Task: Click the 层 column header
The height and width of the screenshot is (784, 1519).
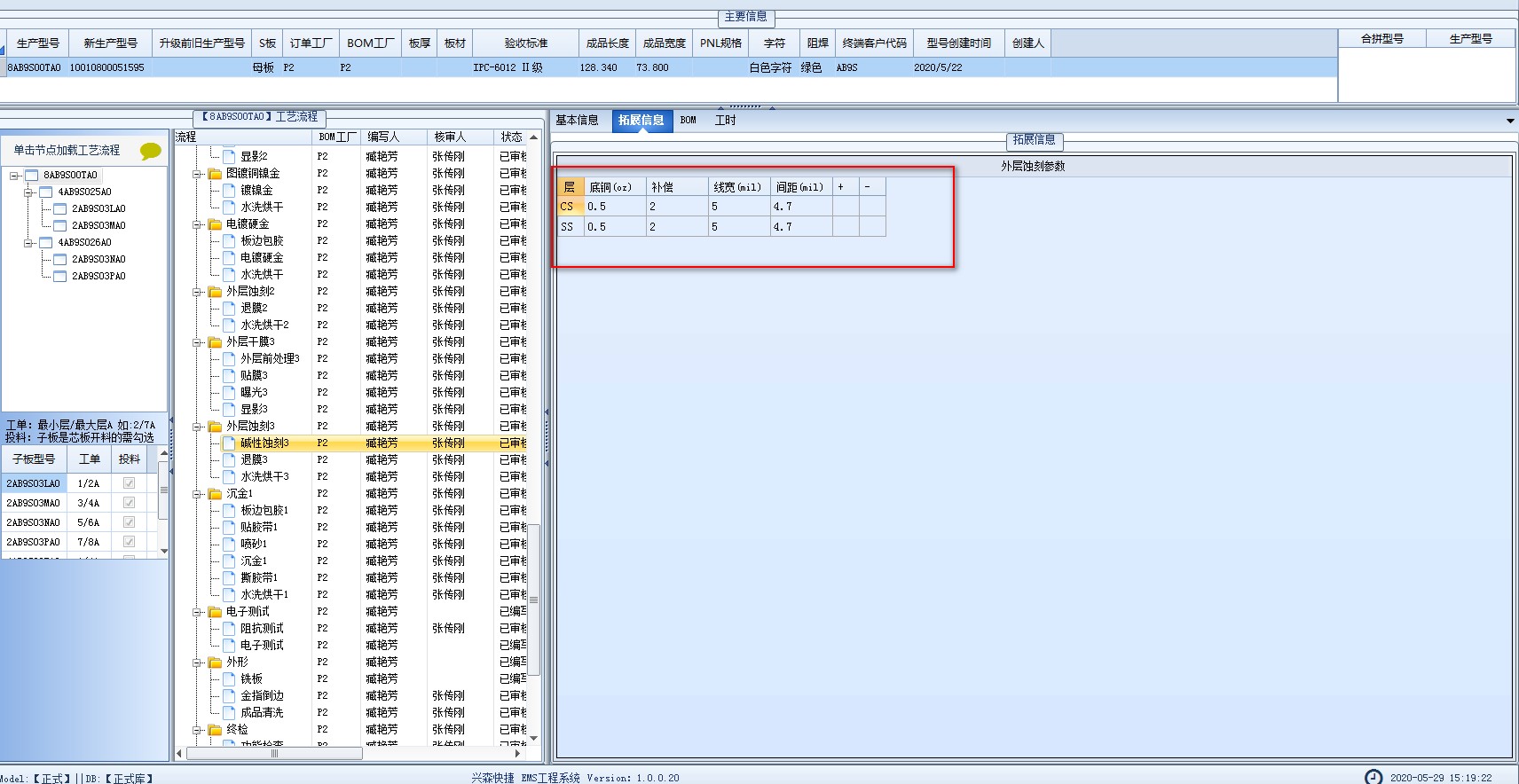Action: pyautogui.click(x=571, y=187)
